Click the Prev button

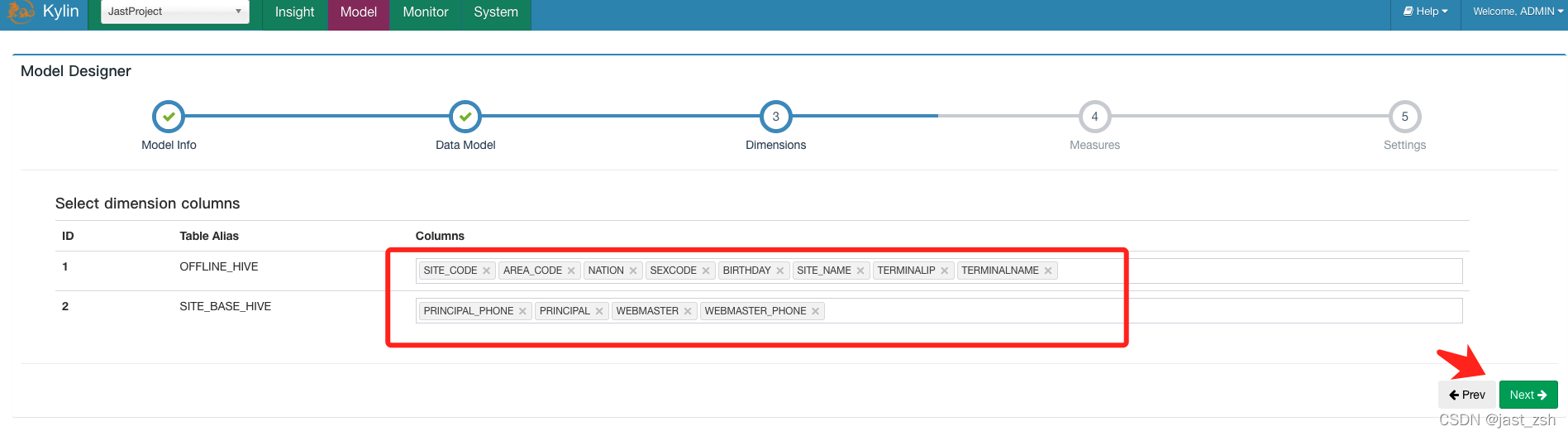click(x=1467, y=395)
